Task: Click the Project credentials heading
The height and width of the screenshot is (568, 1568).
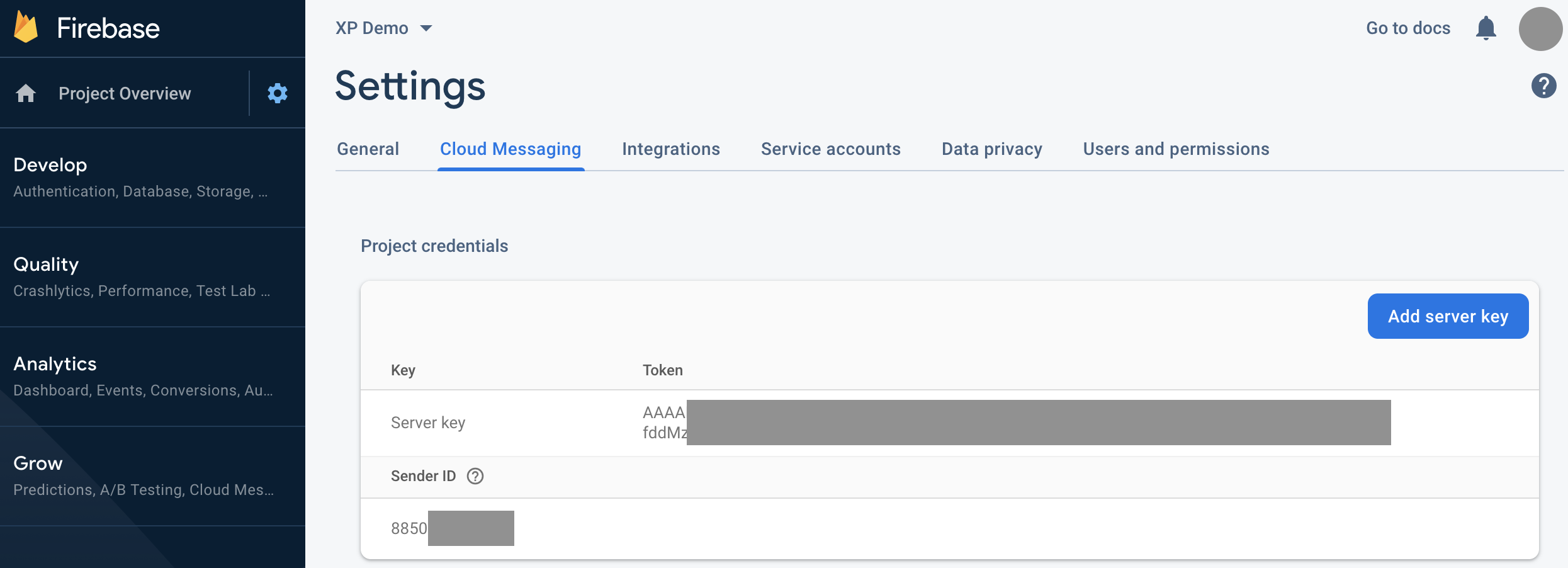Action: click(434, 246)
